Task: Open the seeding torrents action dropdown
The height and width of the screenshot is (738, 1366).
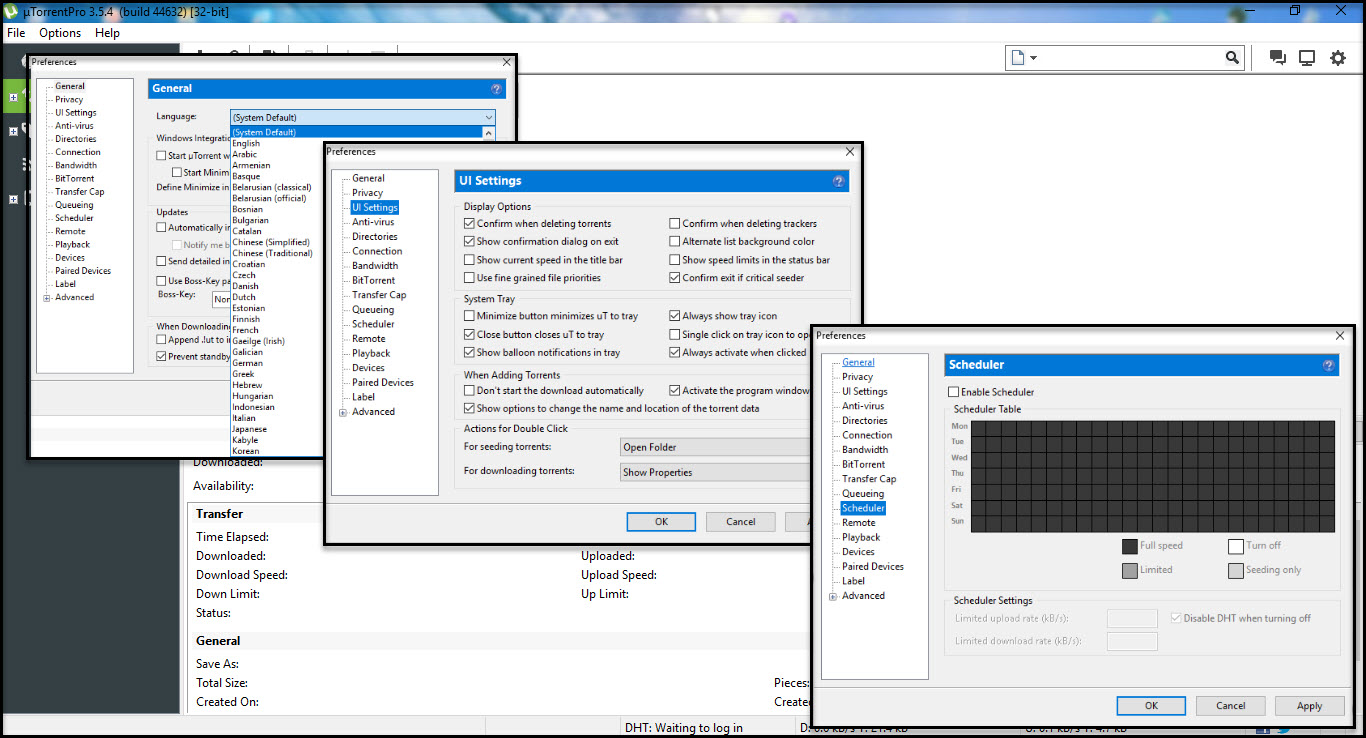Action: [x=715, y=447]
